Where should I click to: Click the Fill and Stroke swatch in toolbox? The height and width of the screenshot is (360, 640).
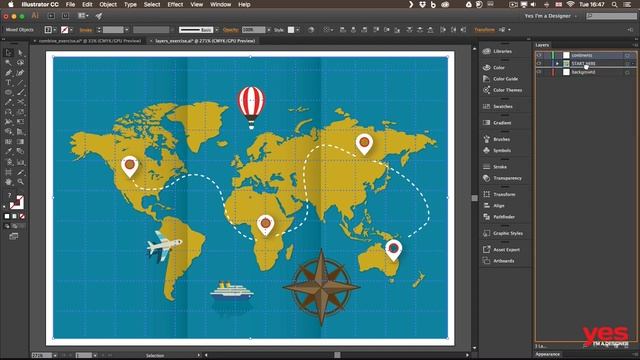[x=17, y=202]
